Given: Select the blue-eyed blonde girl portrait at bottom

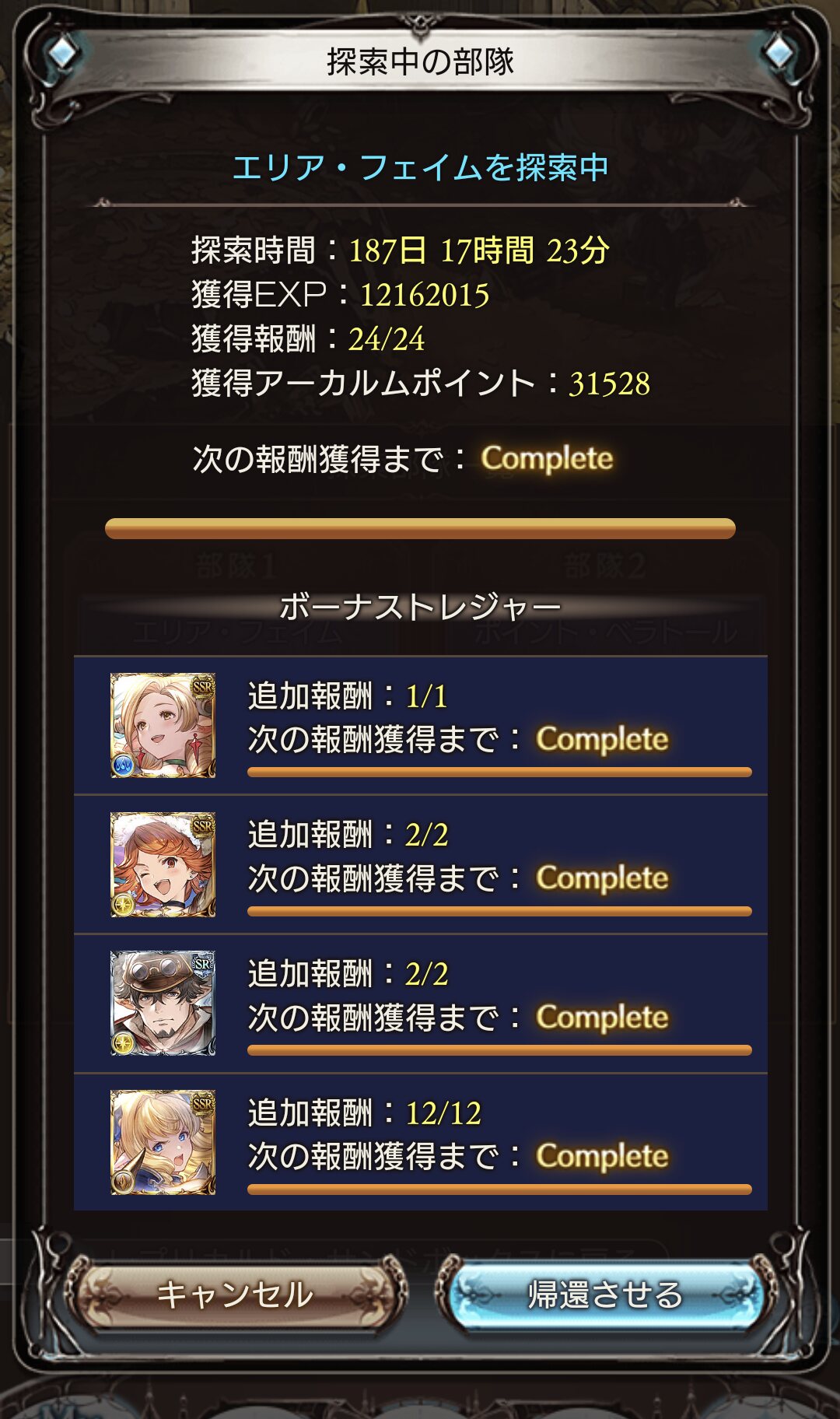Looking at the screenshot, I should (x=163, y=1143).
